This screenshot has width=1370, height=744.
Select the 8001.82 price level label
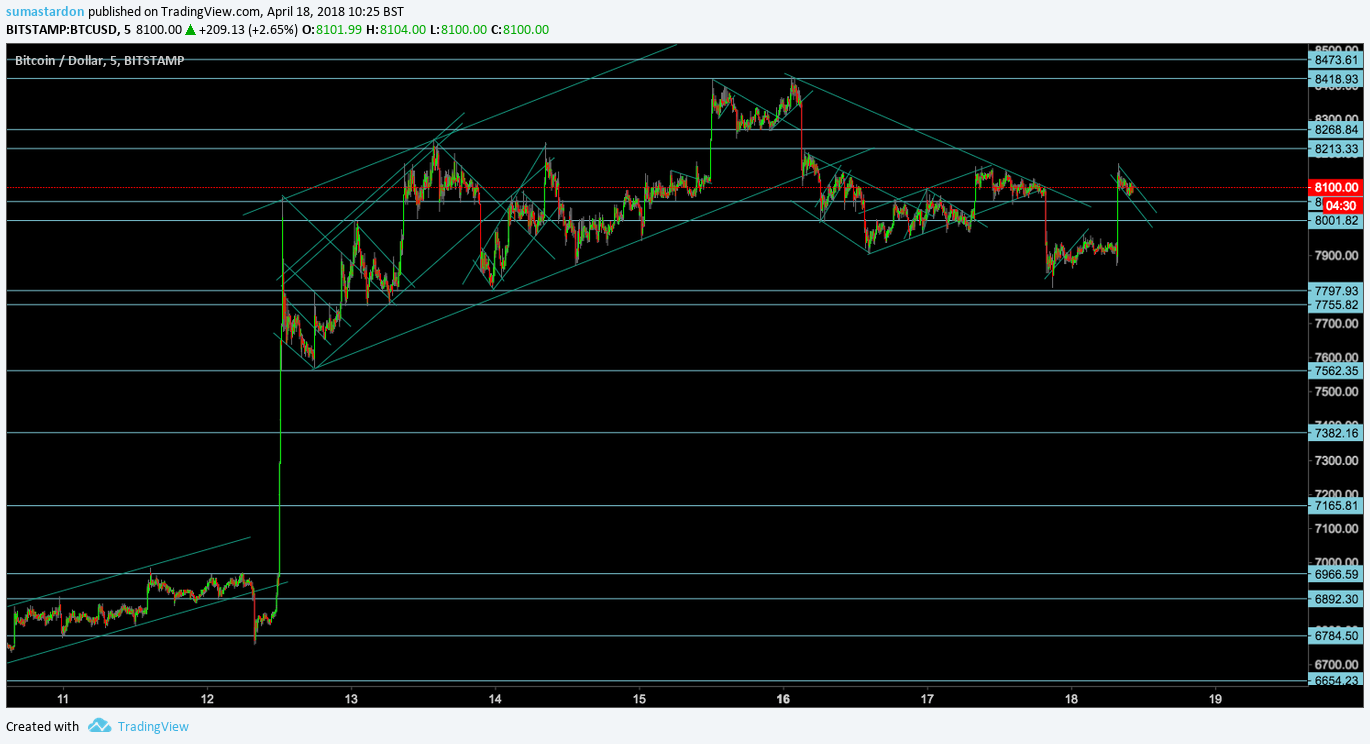click(x=1336, y=221)
